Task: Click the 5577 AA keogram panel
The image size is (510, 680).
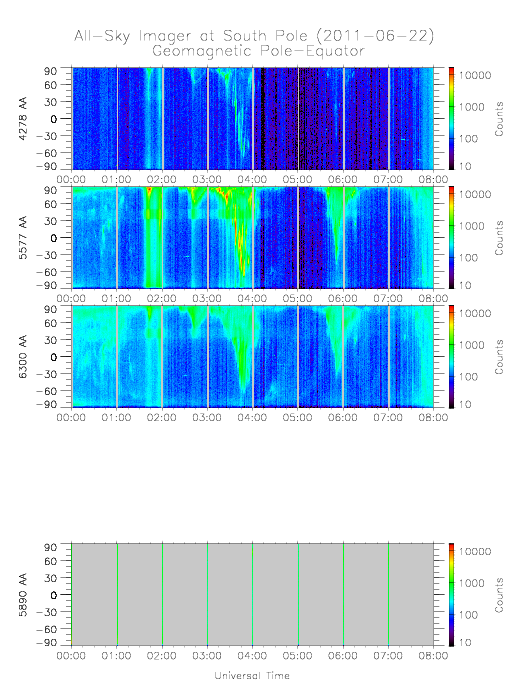Action: pyautogui.click(x=253, y=238)
